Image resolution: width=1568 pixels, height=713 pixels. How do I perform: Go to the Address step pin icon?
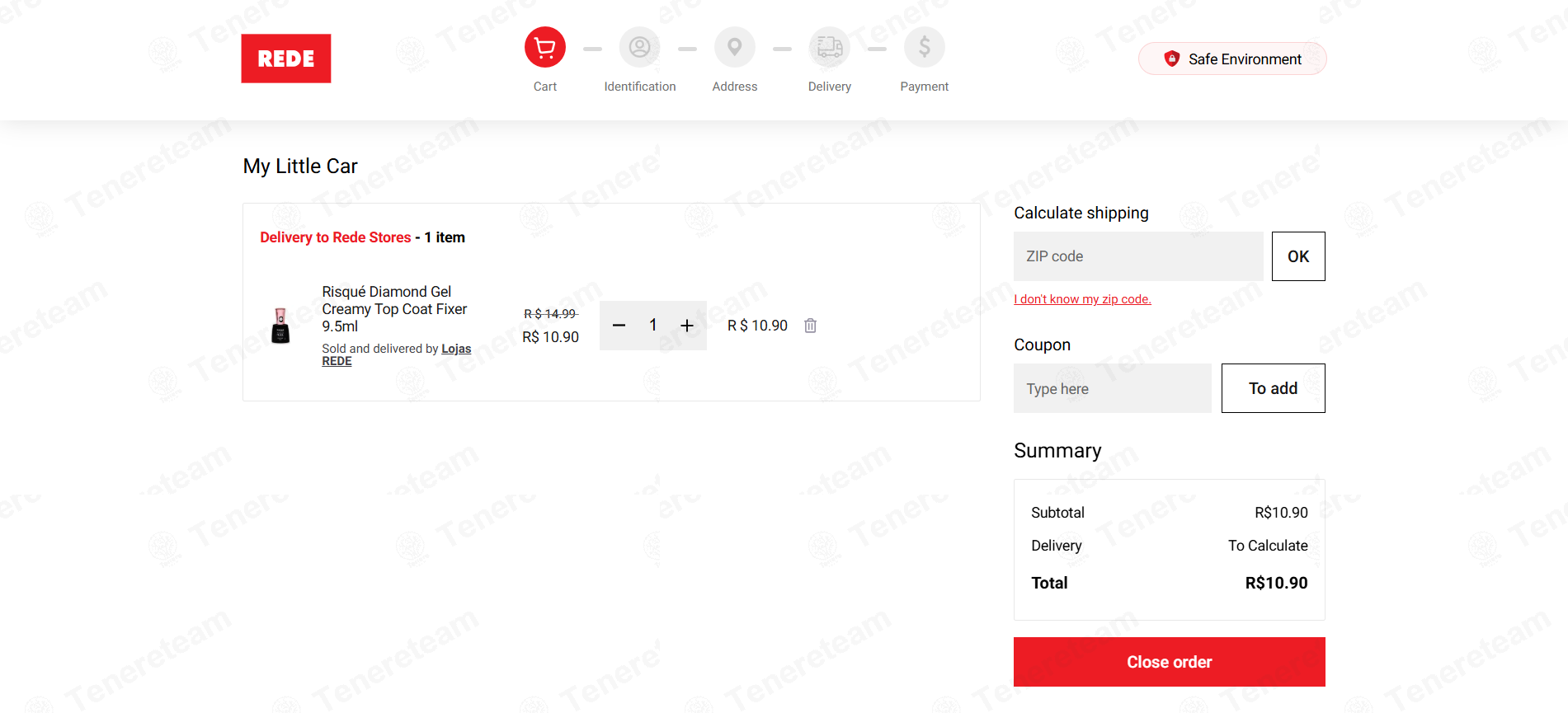pyautogui.click(x=735, y=48)
